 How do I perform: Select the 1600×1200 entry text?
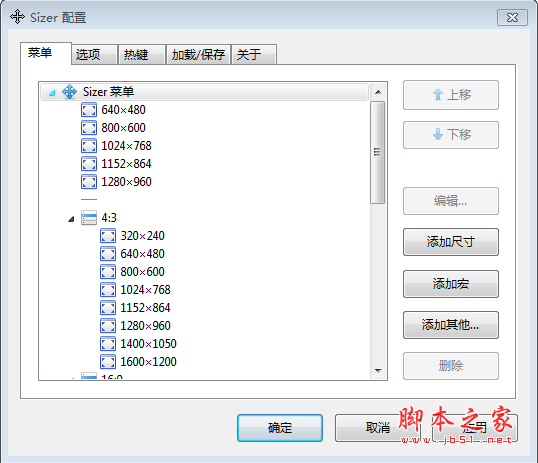149,362
